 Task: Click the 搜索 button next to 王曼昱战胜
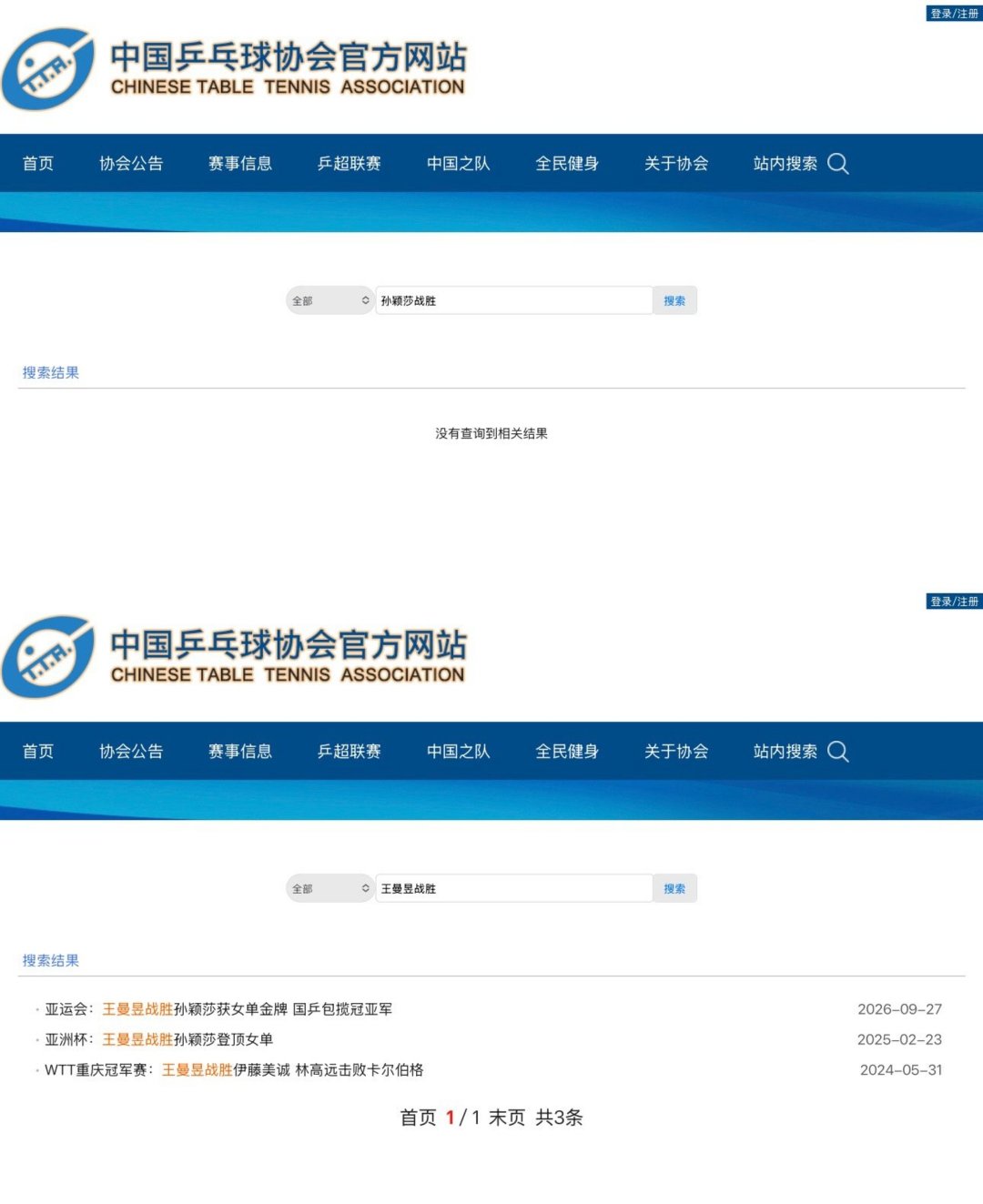[x=674, y=888]
